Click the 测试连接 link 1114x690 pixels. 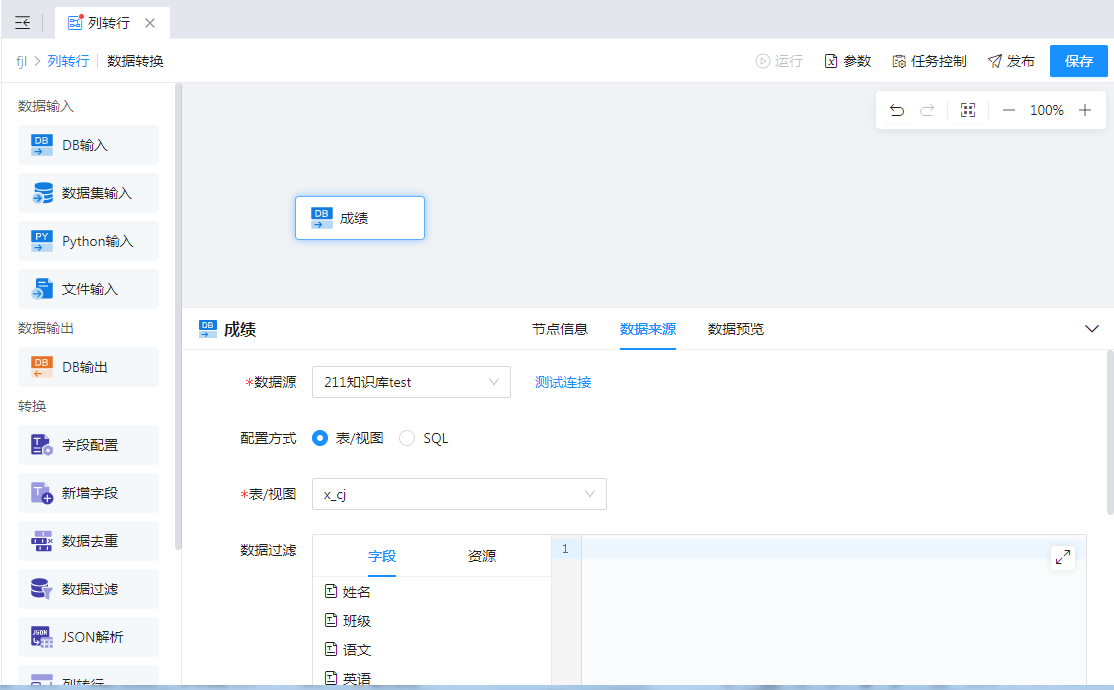[563, 382]
